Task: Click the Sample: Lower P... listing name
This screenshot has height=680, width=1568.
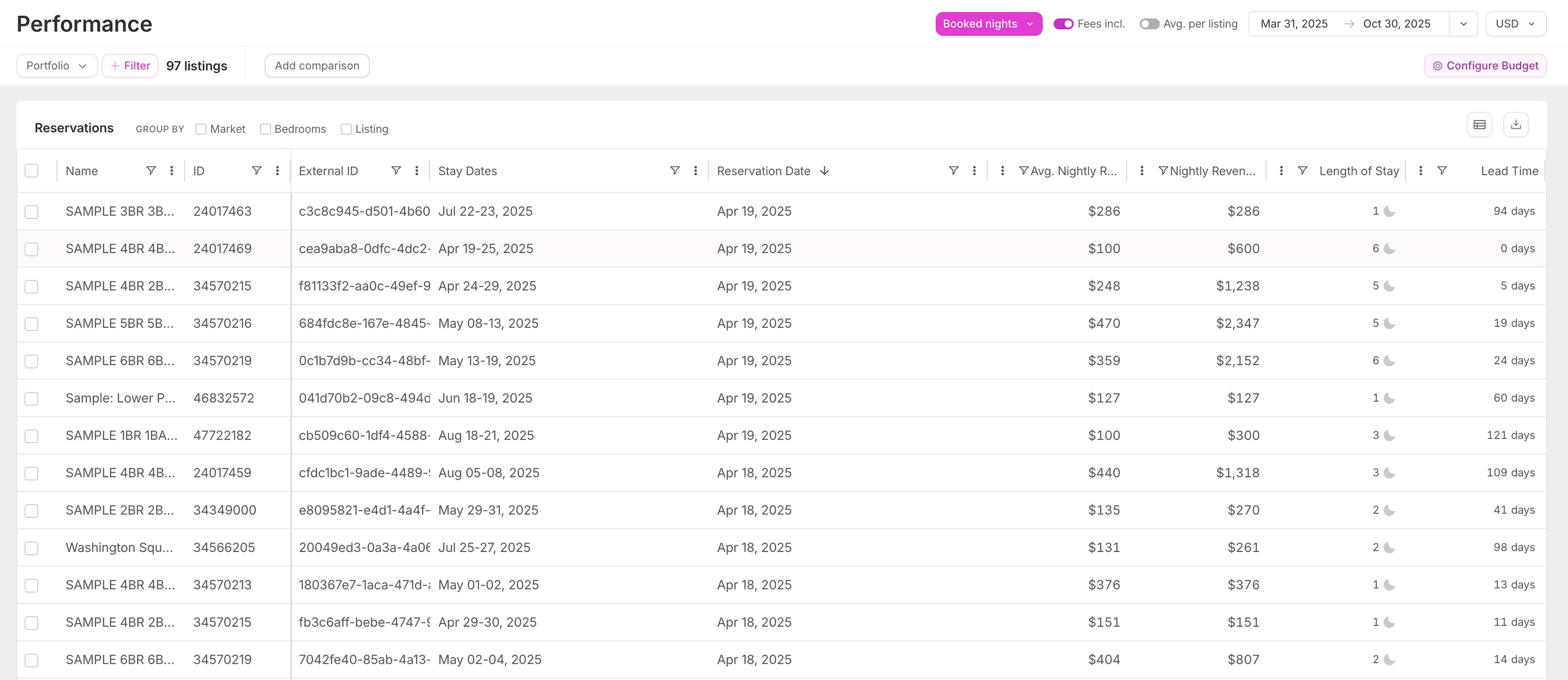Action: [120, 398]
